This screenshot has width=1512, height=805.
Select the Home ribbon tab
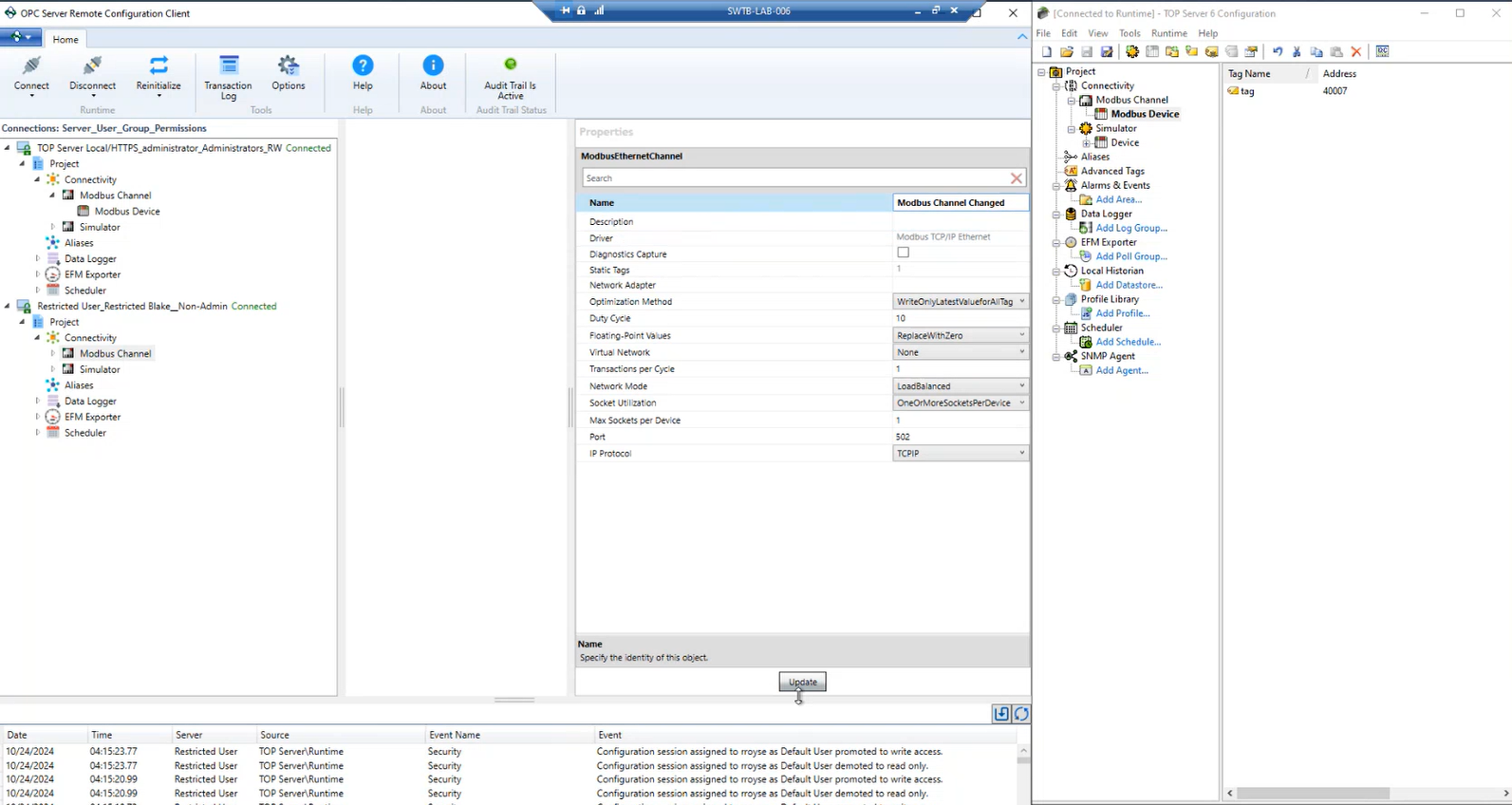point(65,39)
